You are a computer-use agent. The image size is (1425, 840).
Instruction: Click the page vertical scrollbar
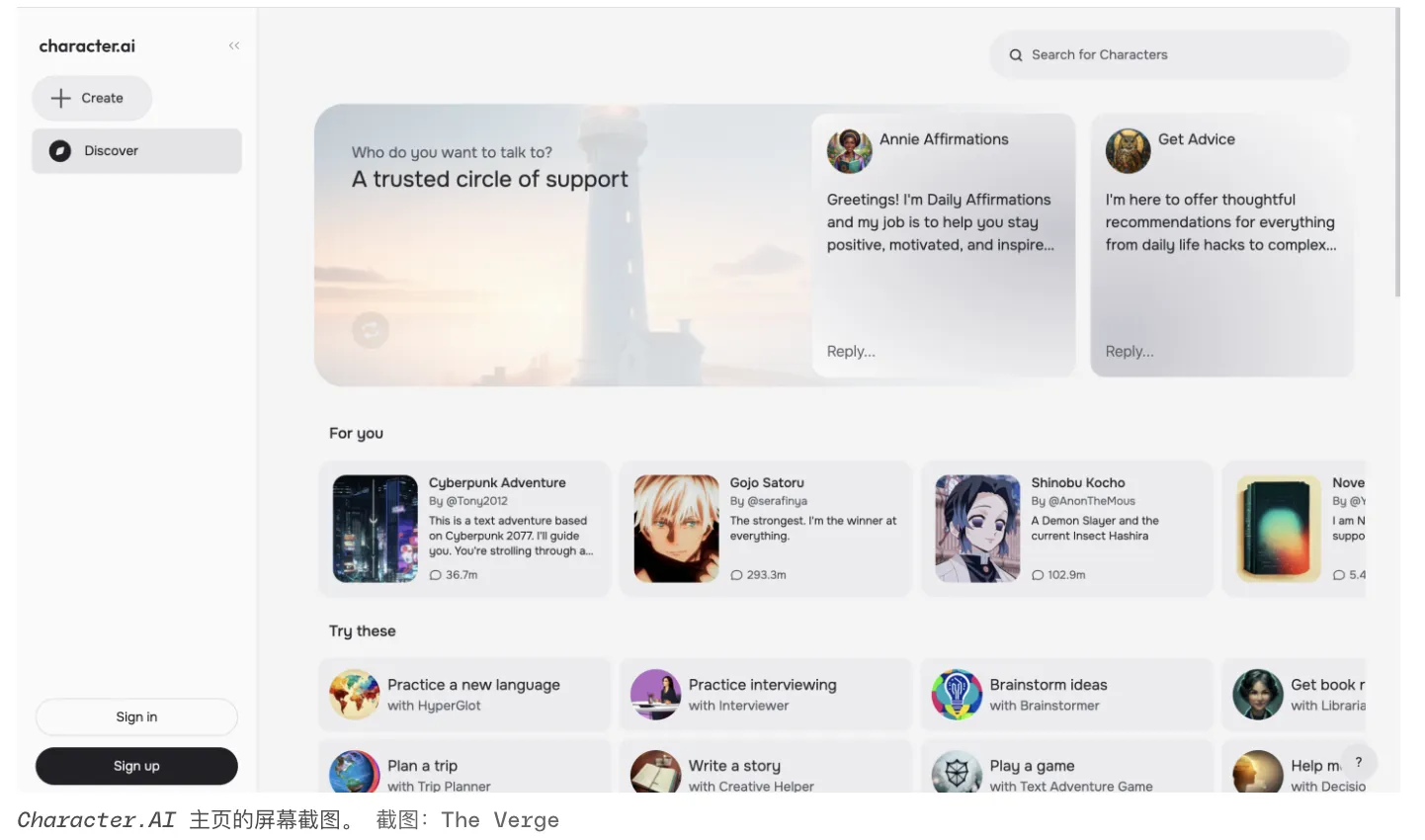[1396, 152]
